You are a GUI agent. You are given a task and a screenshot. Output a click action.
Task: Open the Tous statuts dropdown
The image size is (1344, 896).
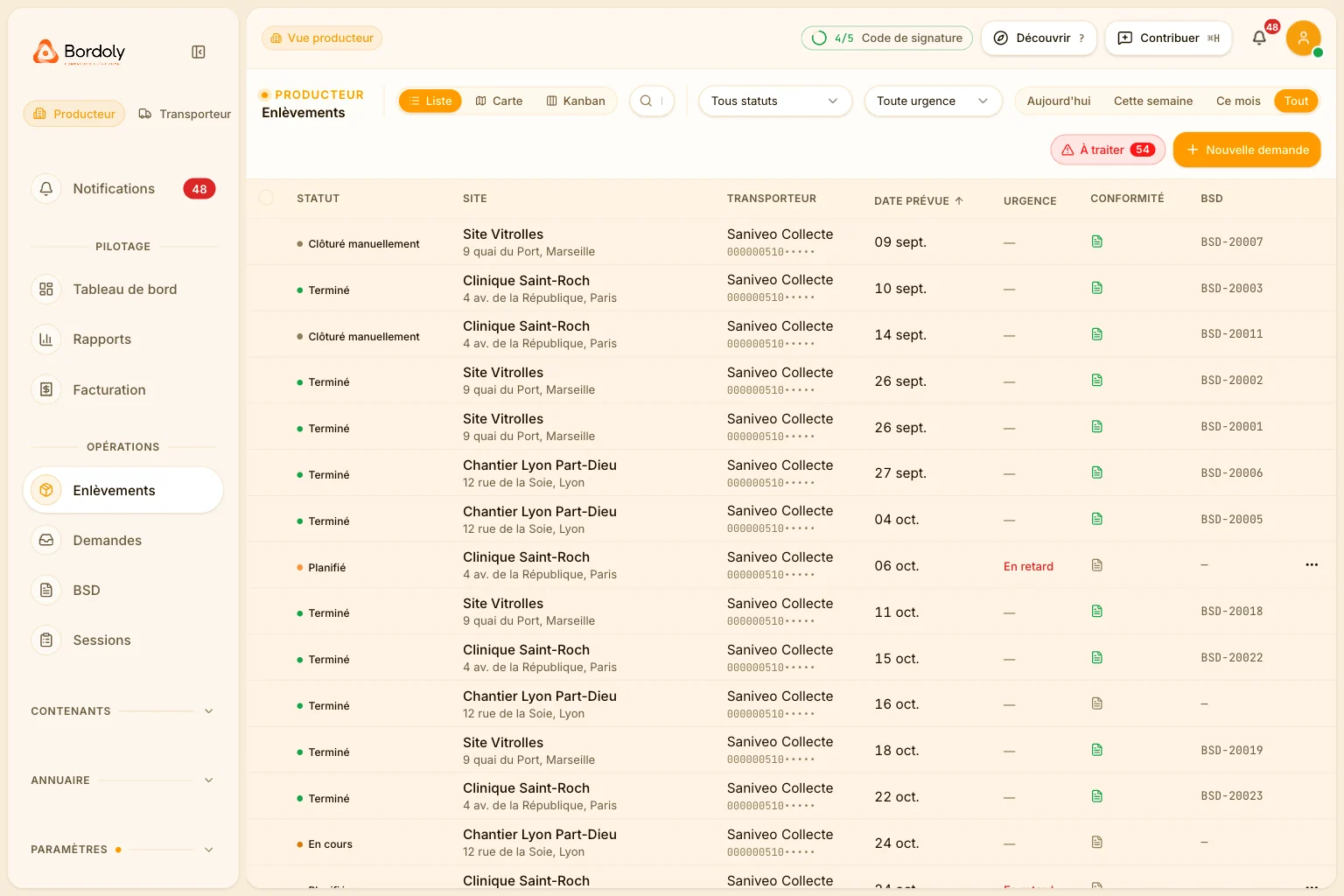pos(775,101)
